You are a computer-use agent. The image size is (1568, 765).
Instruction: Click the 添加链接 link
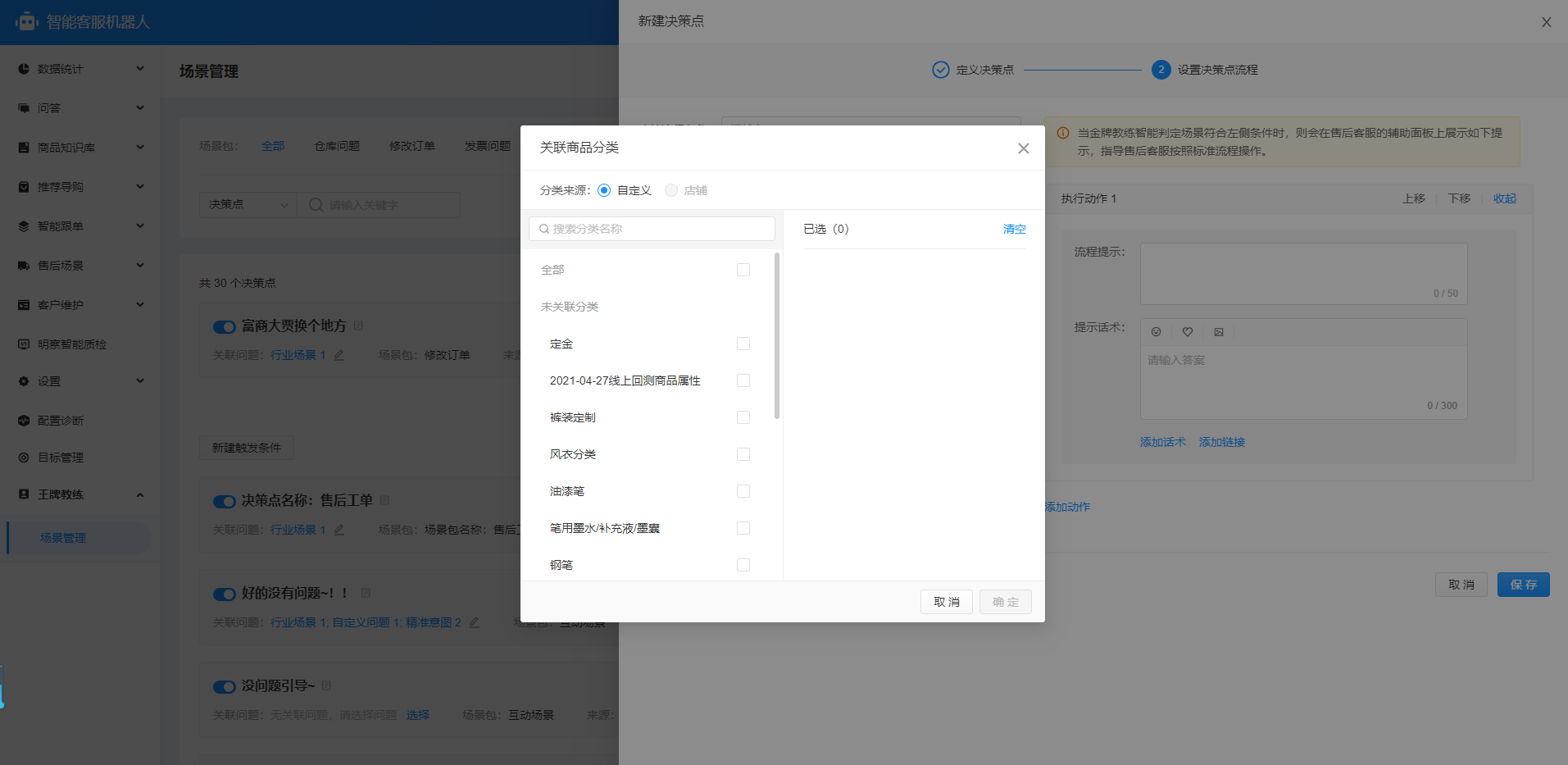pos(1222,442)
